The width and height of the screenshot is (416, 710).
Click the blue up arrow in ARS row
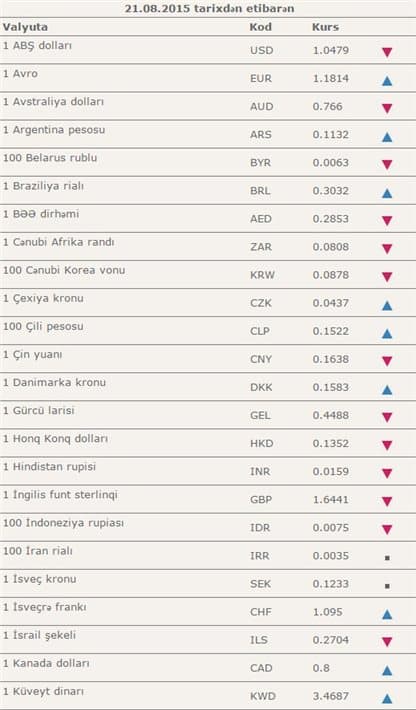pos(387,137)
